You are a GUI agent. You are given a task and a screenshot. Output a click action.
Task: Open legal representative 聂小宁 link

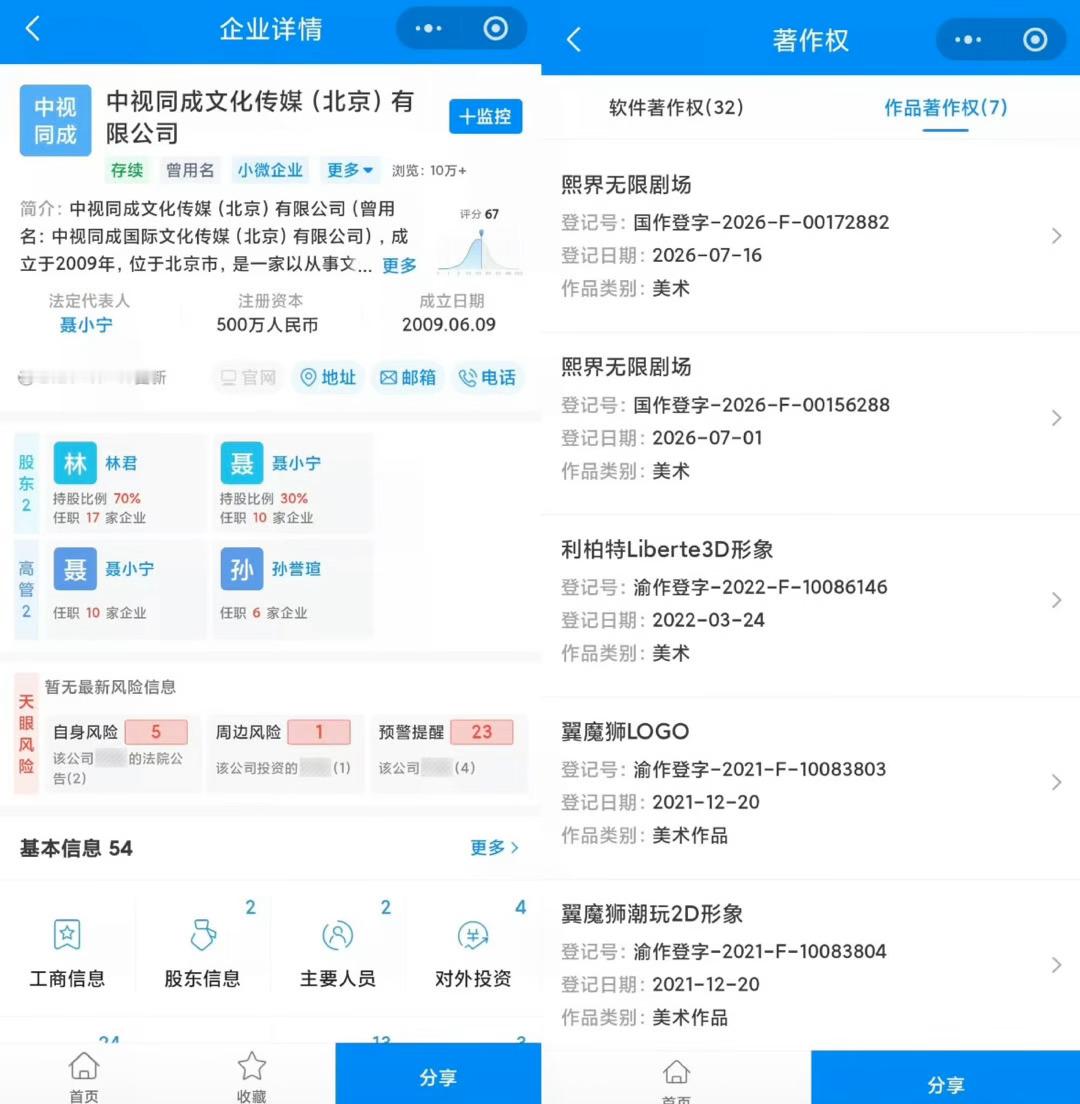coord(86,325)
